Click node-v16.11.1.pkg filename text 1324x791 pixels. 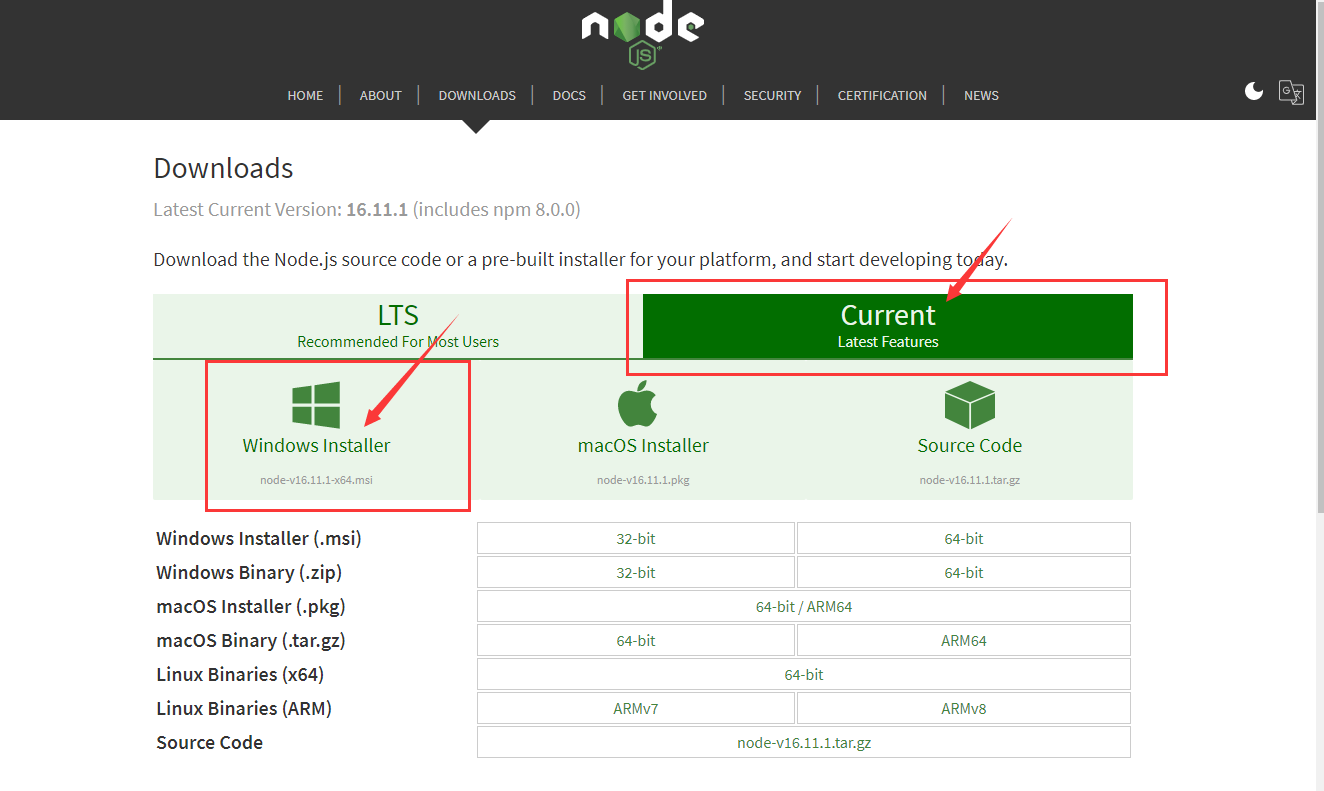click(643, 480)
